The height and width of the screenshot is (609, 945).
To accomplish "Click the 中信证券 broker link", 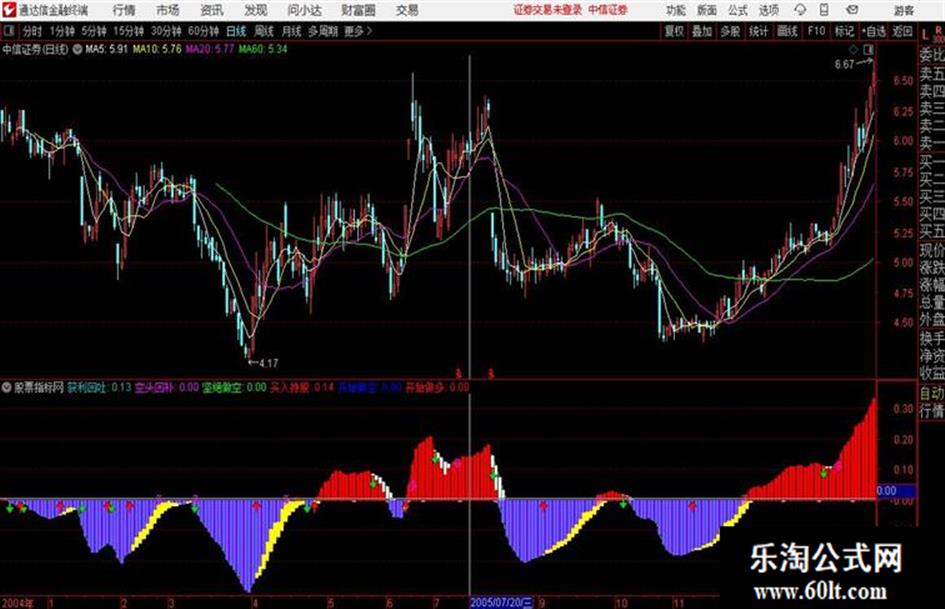I will [608, 10].
